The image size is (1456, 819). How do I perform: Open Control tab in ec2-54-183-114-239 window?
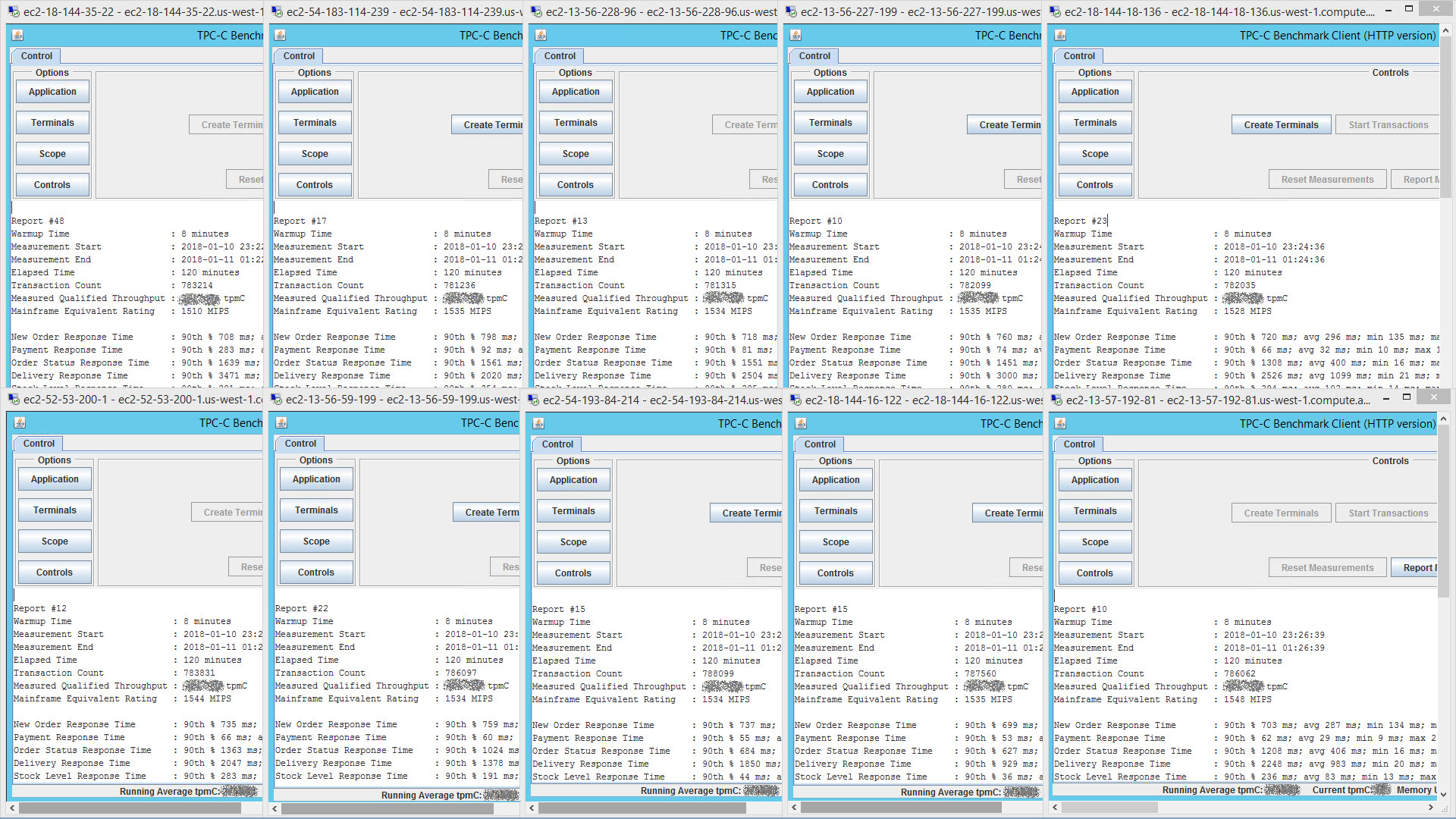coord(299,56)
